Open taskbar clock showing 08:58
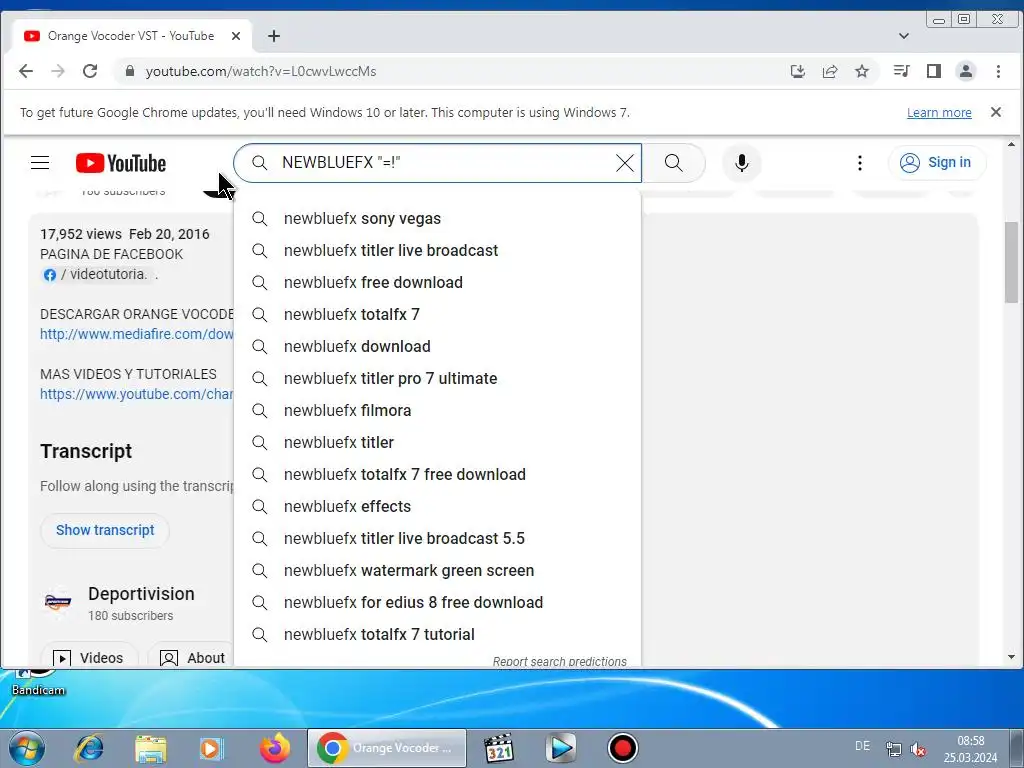This screenshot has height=768, width=1024. coord(970,749)
